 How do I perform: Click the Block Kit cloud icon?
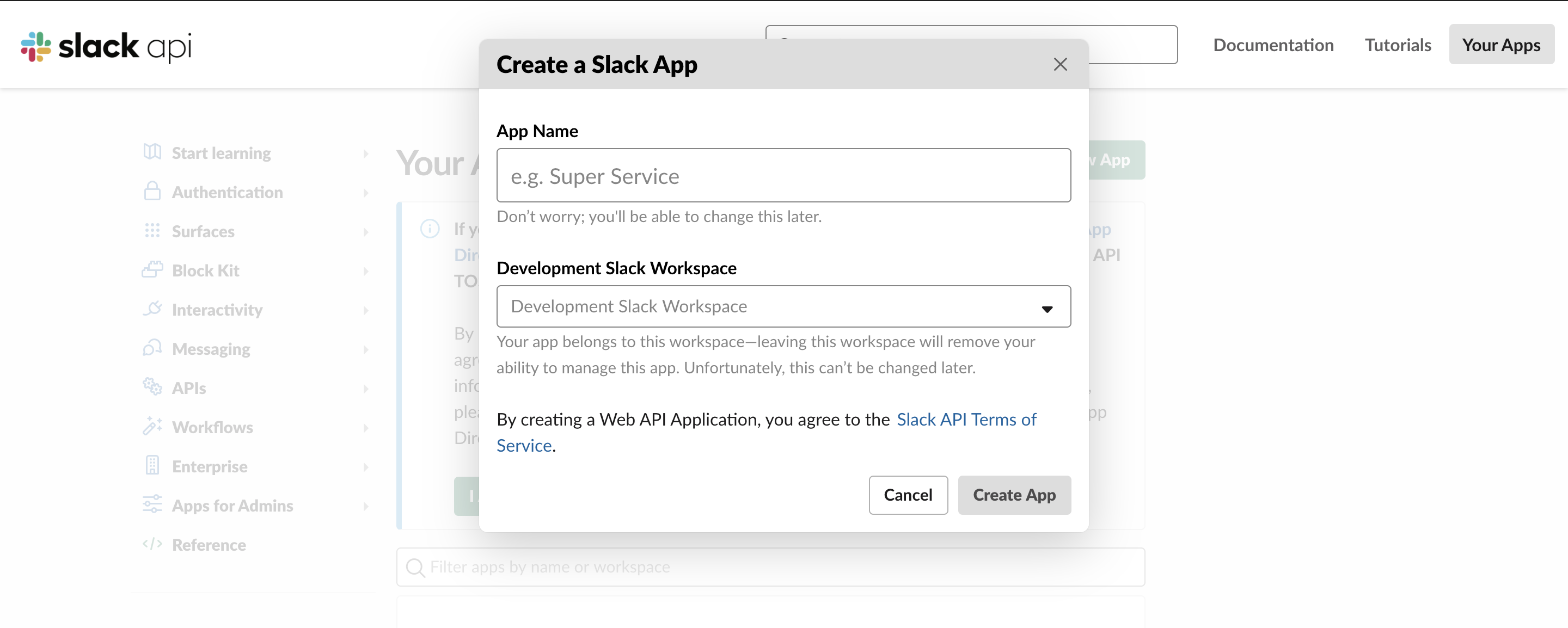point(152,270)
